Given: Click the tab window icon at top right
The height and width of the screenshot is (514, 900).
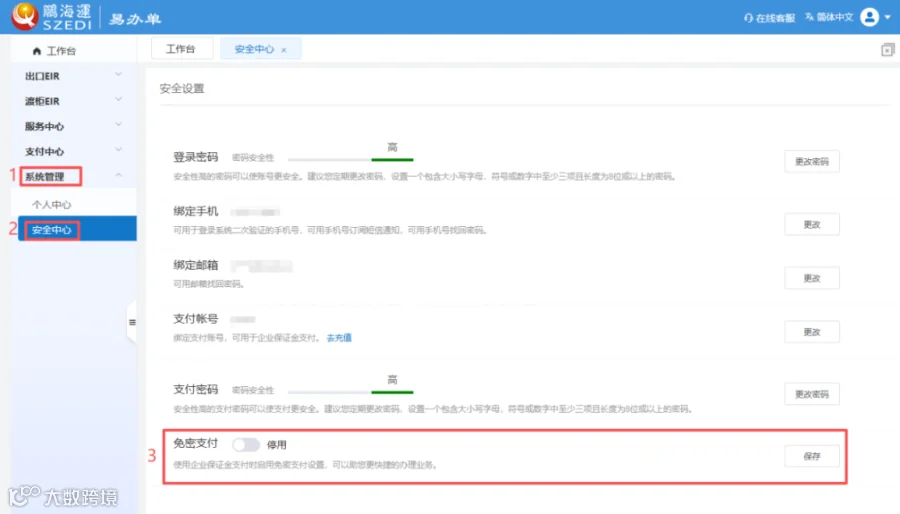Looking at the screenshot, I should coord(887,50).
